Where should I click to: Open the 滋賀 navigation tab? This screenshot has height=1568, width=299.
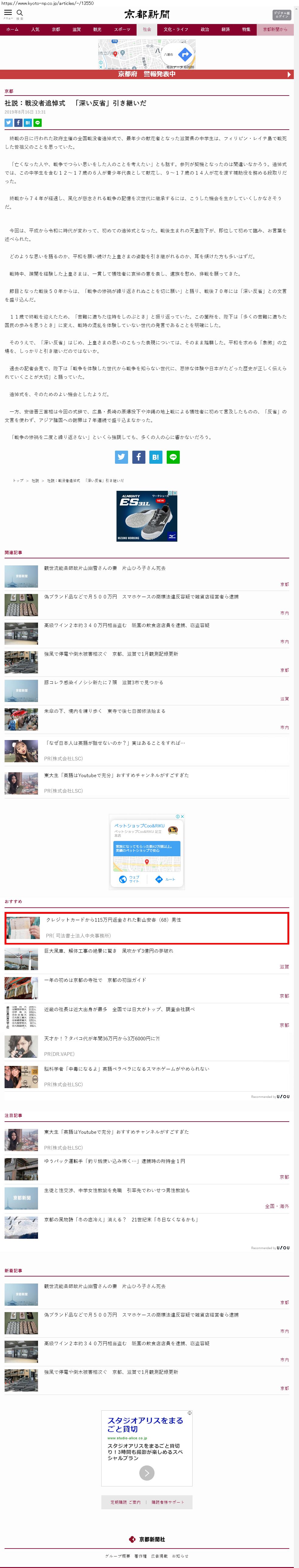pos(76,29)
